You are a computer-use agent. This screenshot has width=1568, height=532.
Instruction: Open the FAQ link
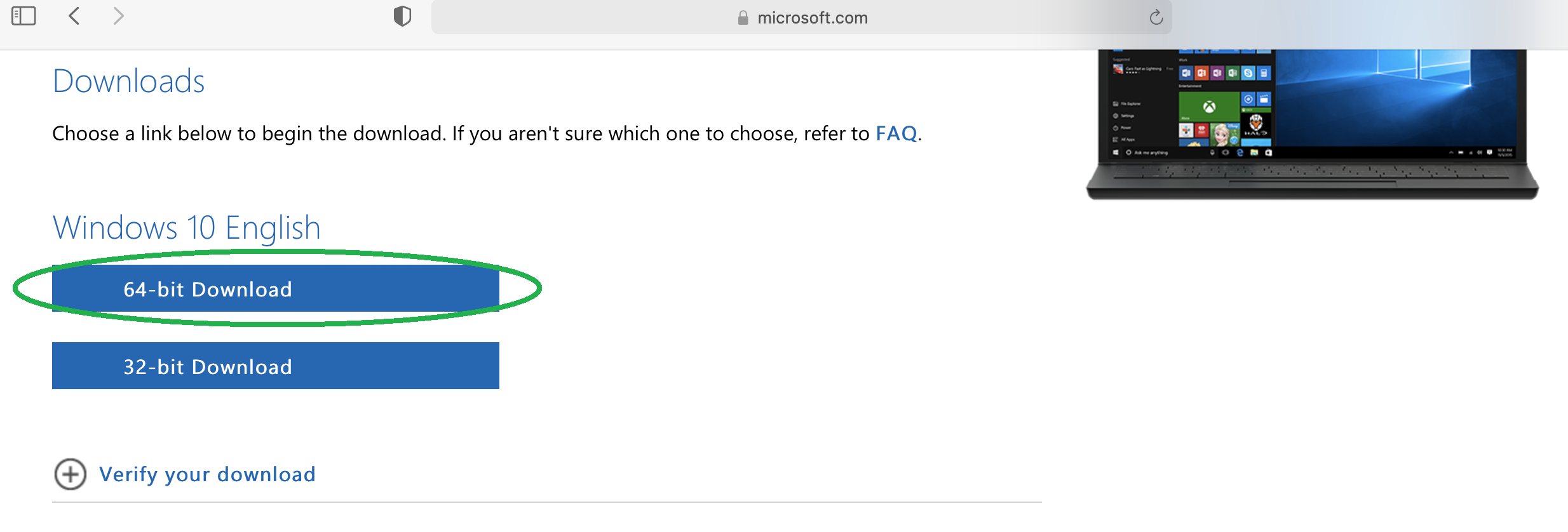[896, 133]
